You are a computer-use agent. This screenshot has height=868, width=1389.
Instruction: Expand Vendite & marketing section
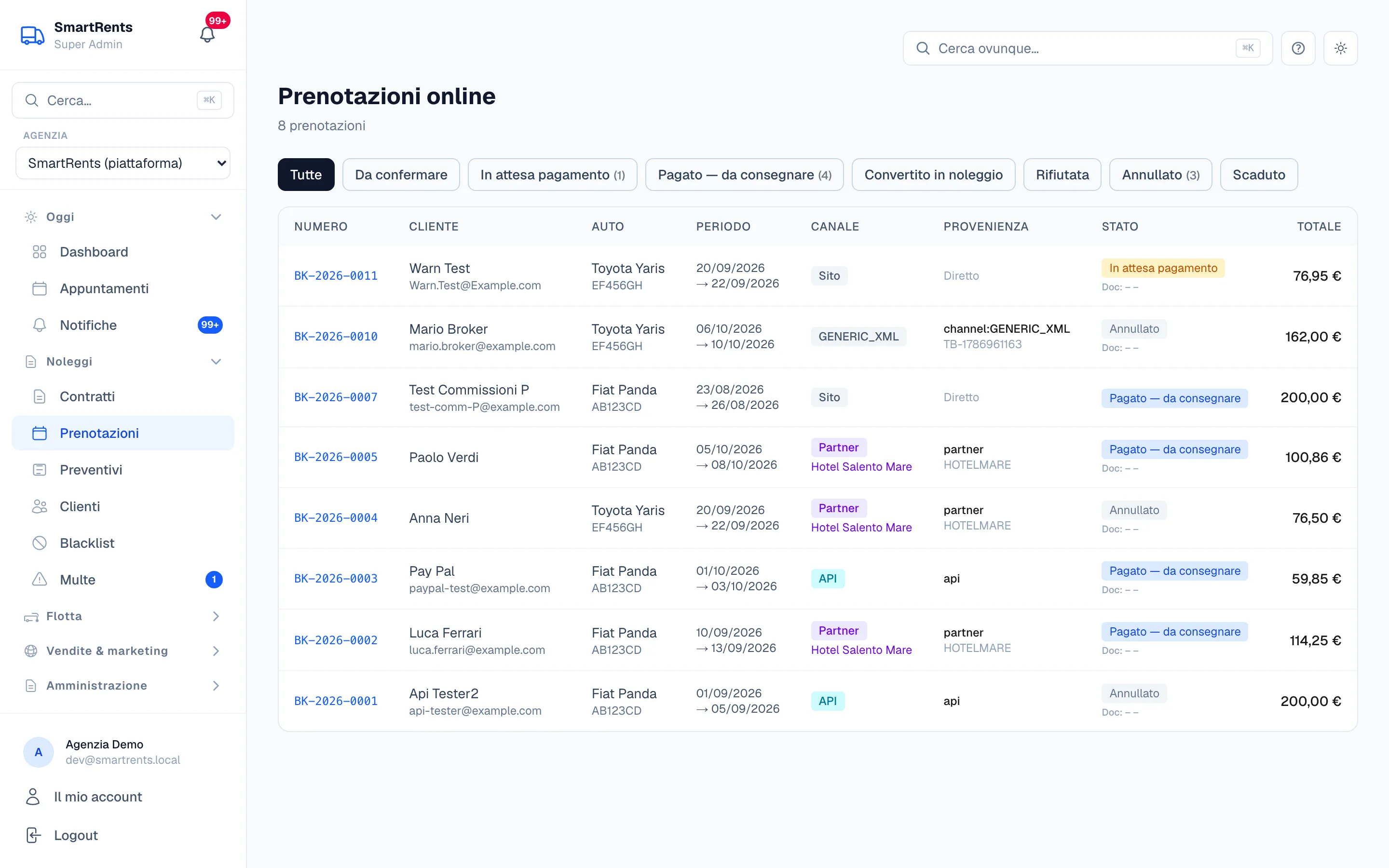(123, 651)
